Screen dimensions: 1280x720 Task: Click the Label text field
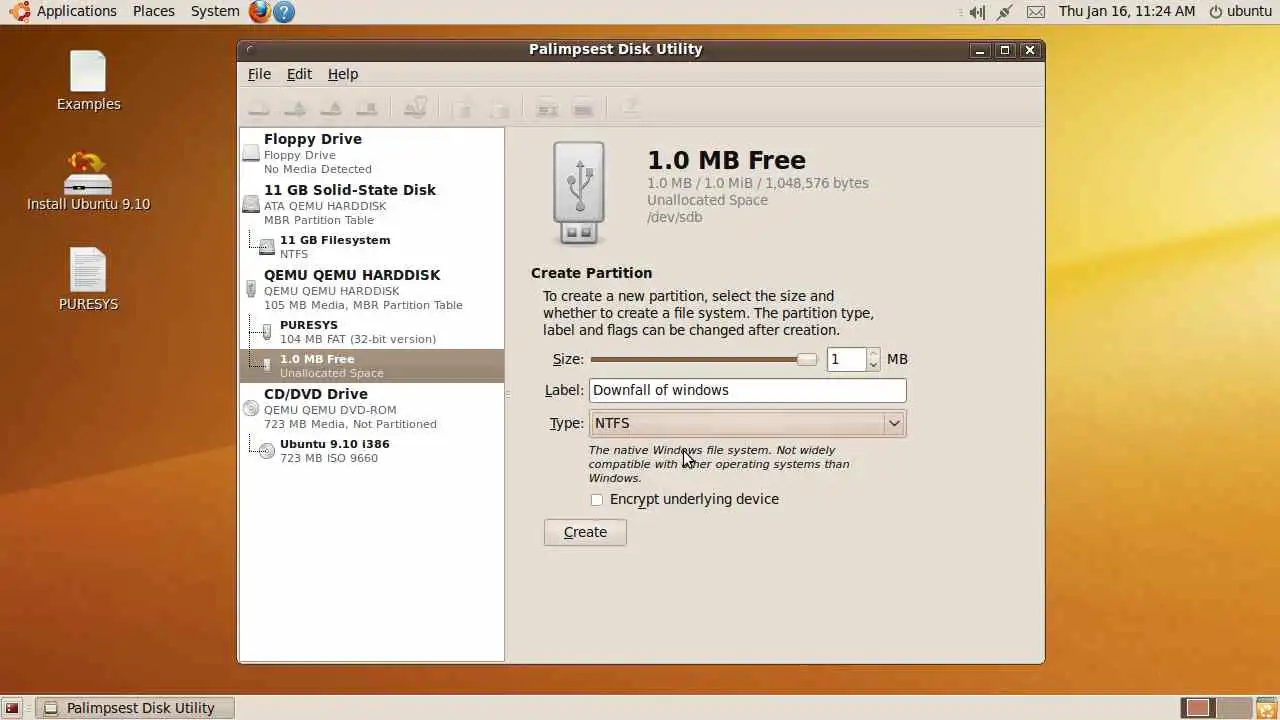(748, 390)
